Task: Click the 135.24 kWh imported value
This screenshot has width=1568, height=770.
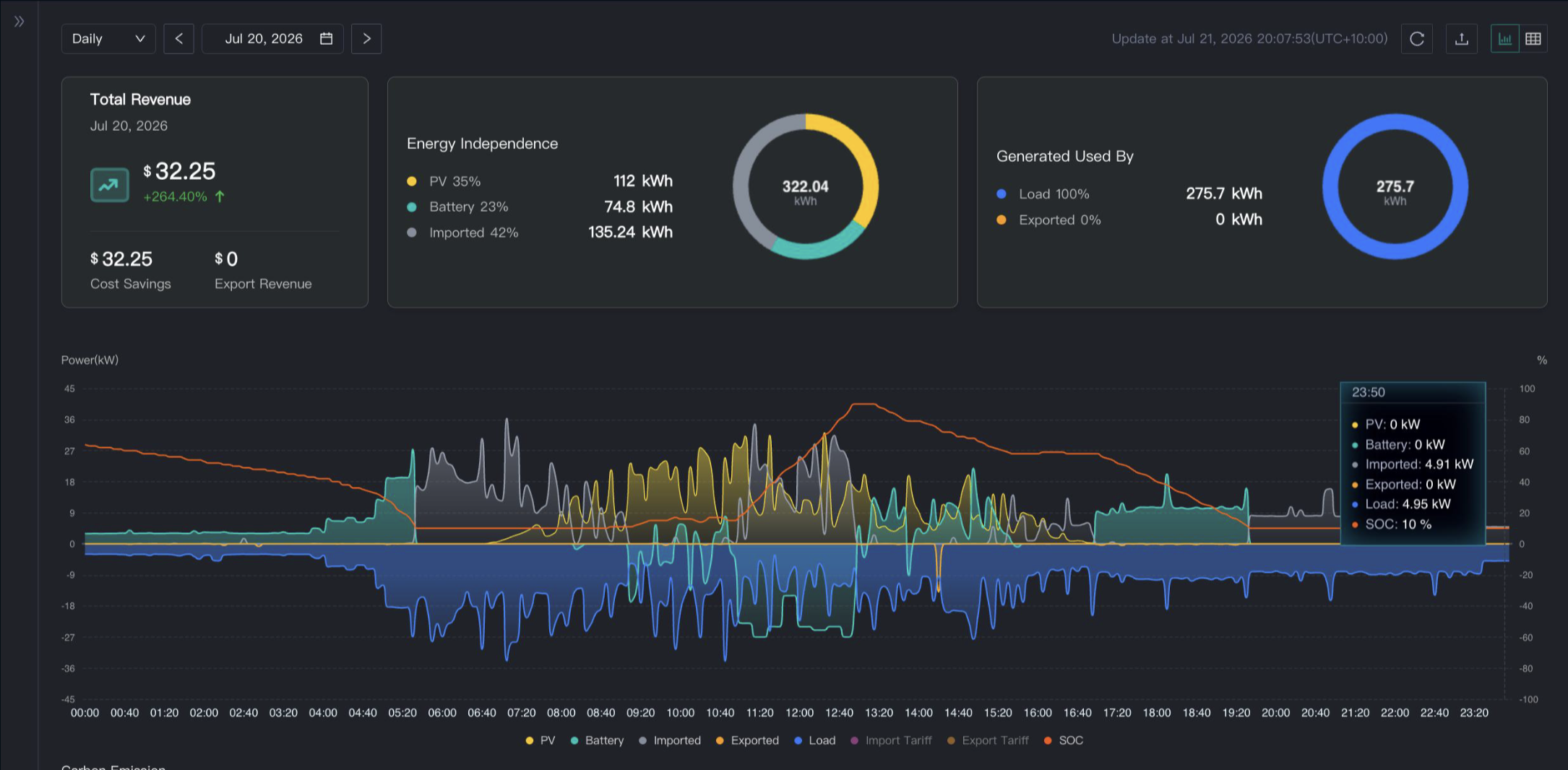Action: tap(630, 233)
